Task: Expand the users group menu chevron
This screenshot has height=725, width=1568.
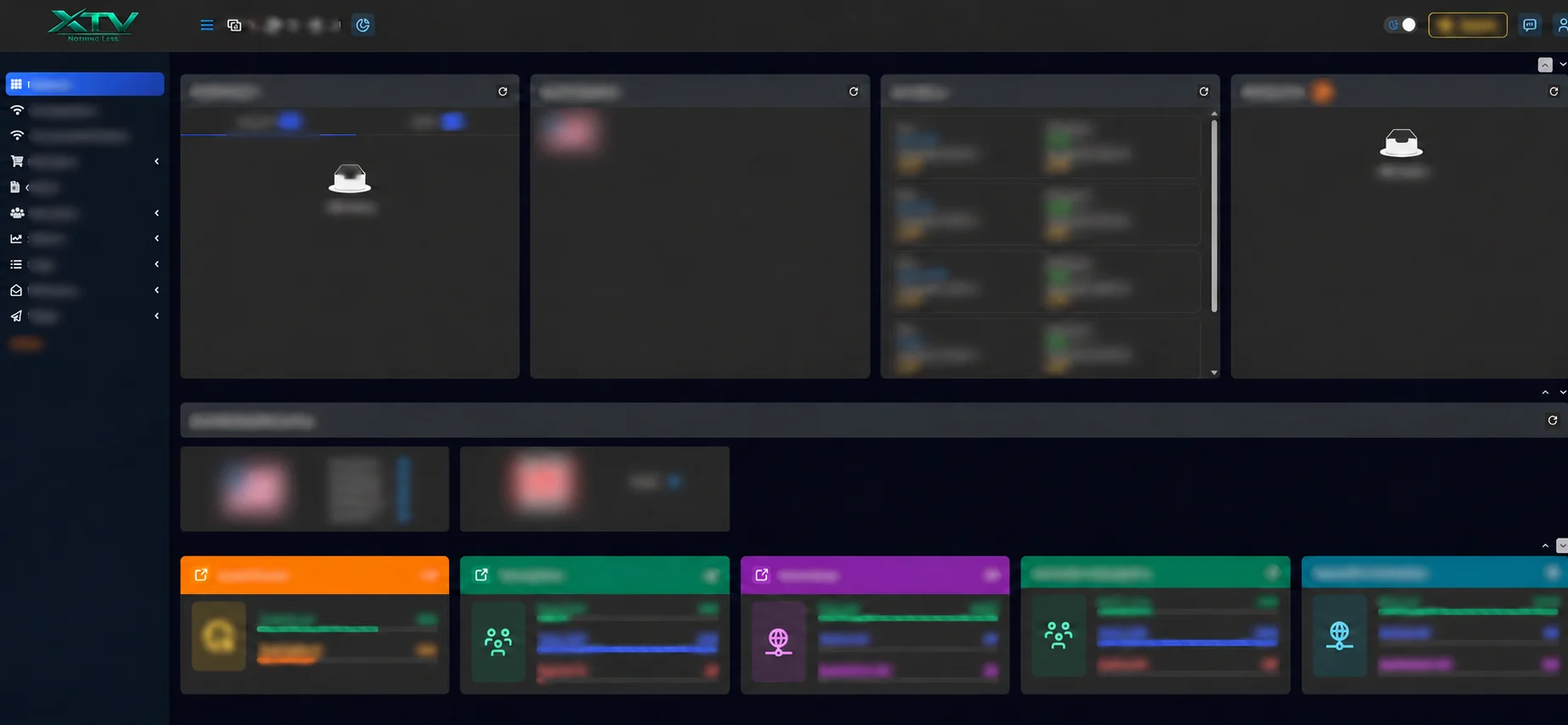Action: click(156, 213)
